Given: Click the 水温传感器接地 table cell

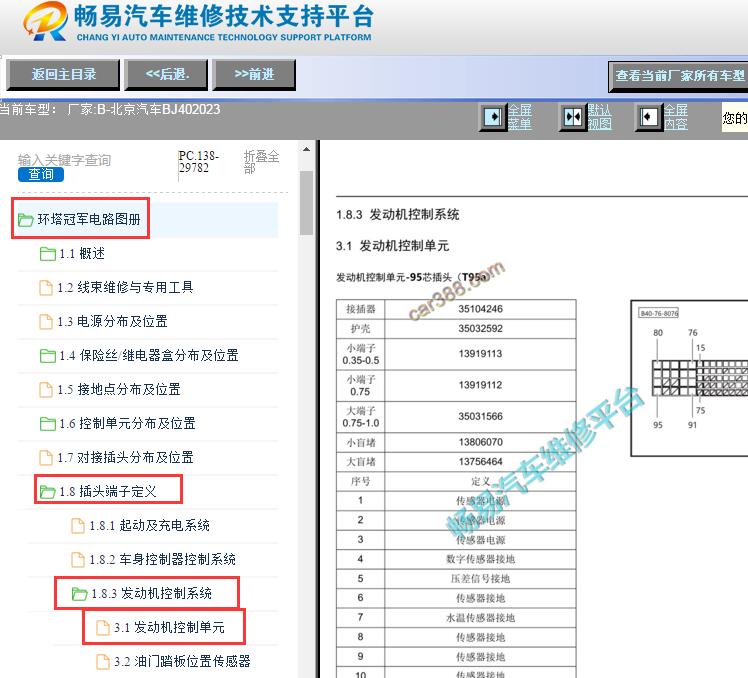Looking at the screenshot, I should coord(480,618).
